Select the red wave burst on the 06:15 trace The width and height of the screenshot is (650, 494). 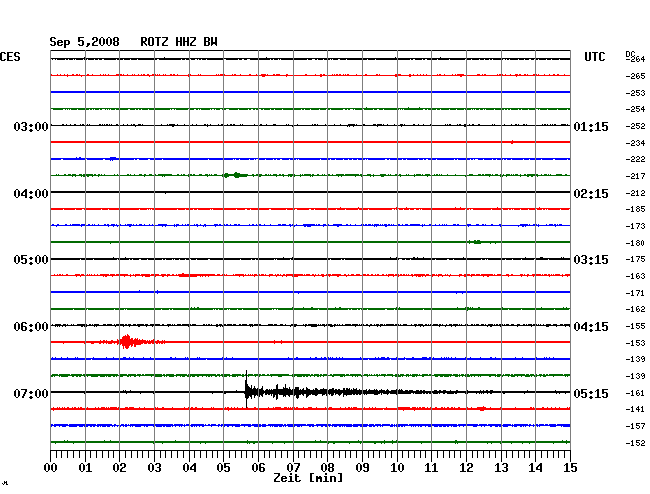pyautogui.click(x=126, y=342)
